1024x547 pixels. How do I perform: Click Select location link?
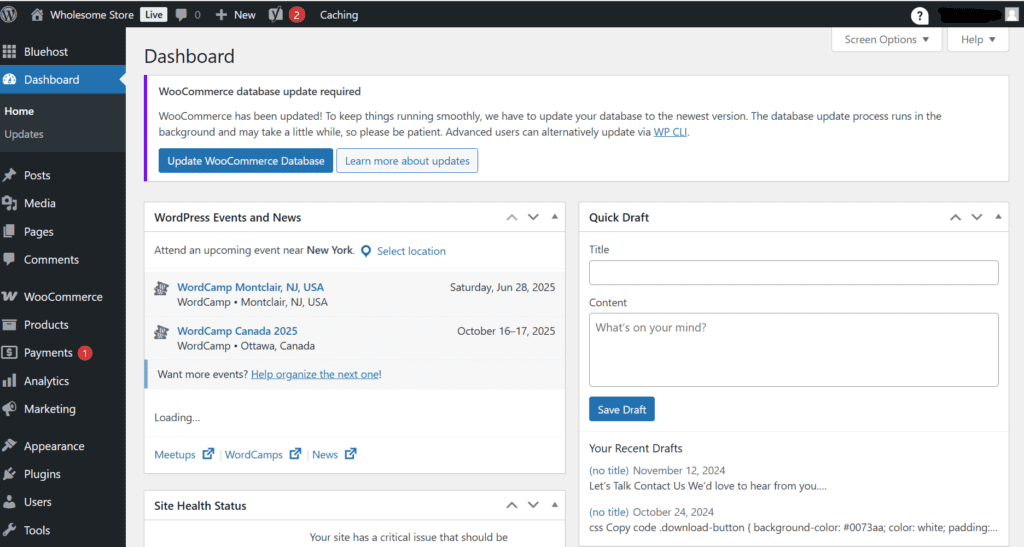(x=411, y=251)
